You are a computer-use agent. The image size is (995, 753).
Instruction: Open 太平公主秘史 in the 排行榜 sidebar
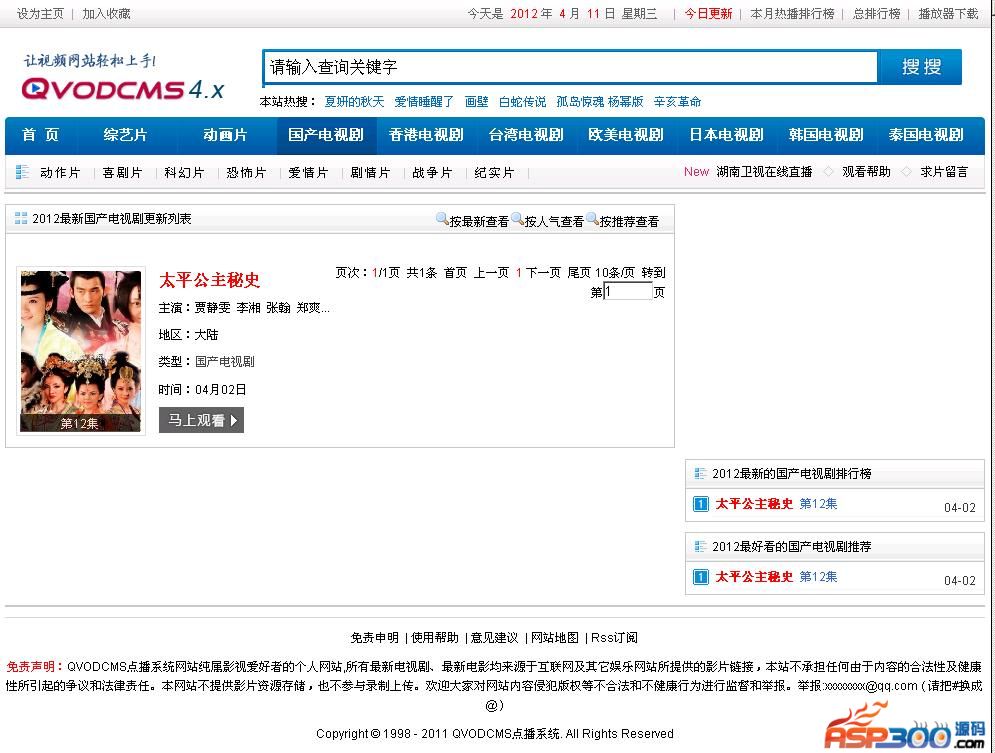[754, 504]
